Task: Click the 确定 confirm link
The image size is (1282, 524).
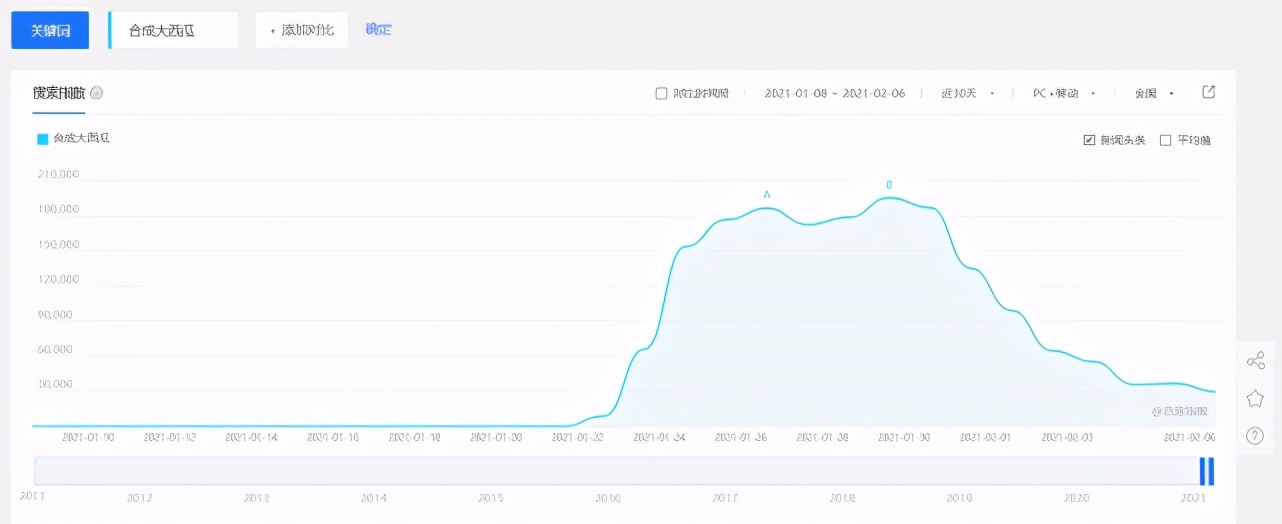Action: click(x=378, y=30)
